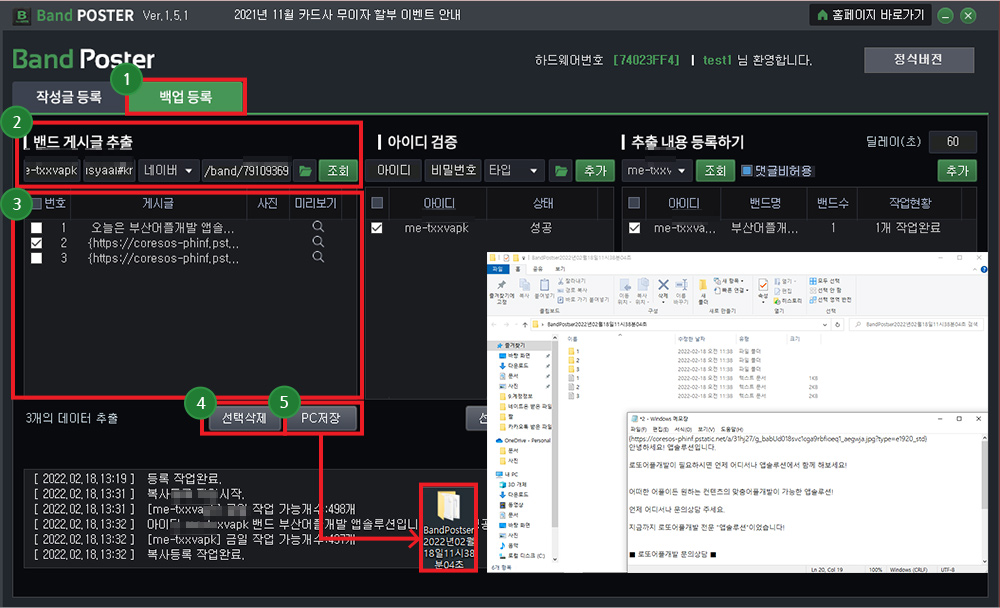Open the me-txxv account dropdown
Screen dimensions: 1000x608
coord(657,171)
